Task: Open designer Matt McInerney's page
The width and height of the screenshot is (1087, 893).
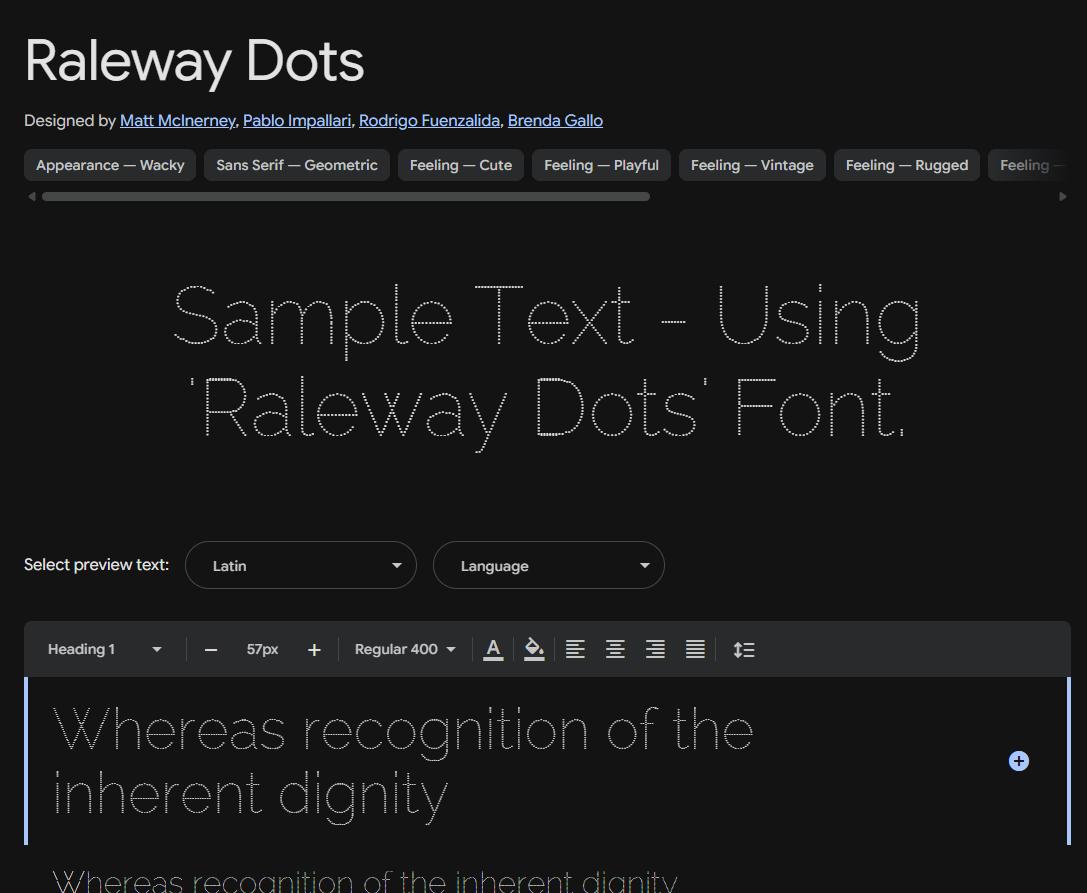Action: tap(177, 121)
